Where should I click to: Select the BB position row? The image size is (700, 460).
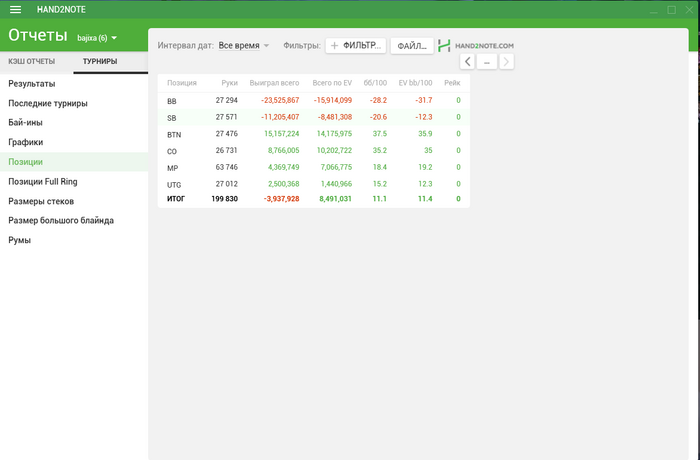point(313,100)
